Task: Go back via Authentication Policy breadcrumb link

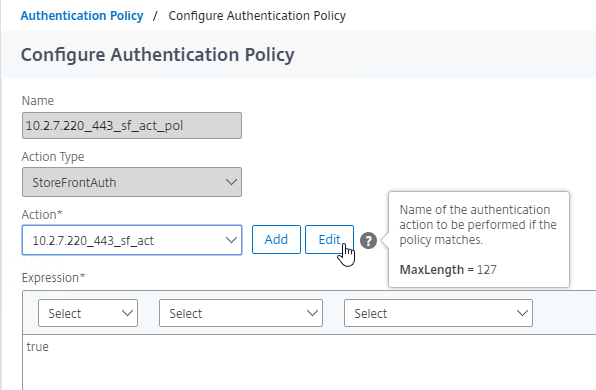Action: [x=82, y=16]
